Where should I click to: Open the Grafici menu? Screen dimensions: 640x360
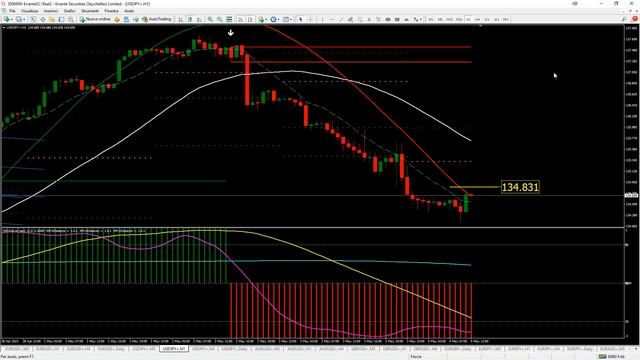[70, 11]
